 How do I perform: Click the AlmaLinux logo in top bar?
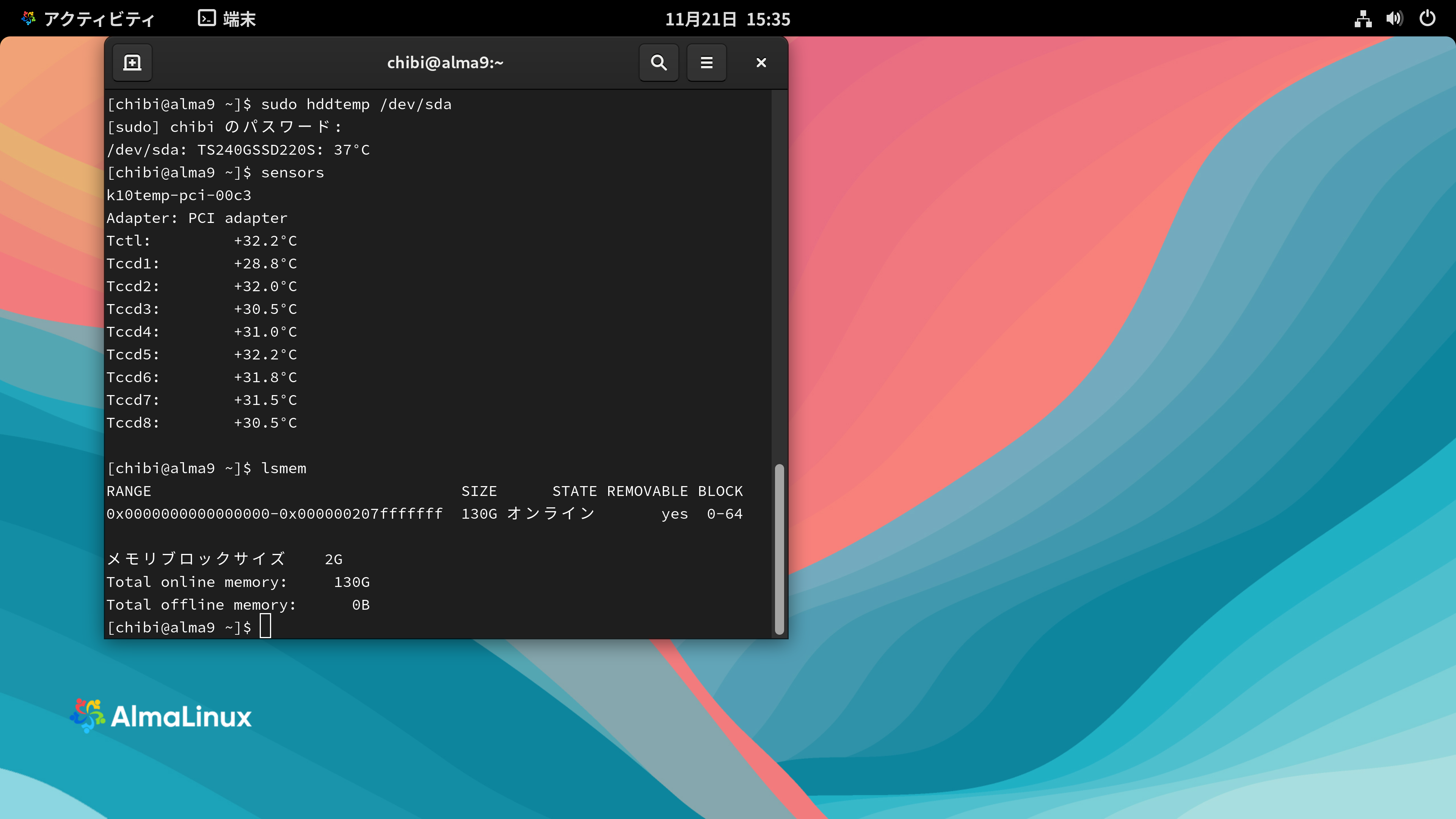pyautogui.click(x=28, y=19)
